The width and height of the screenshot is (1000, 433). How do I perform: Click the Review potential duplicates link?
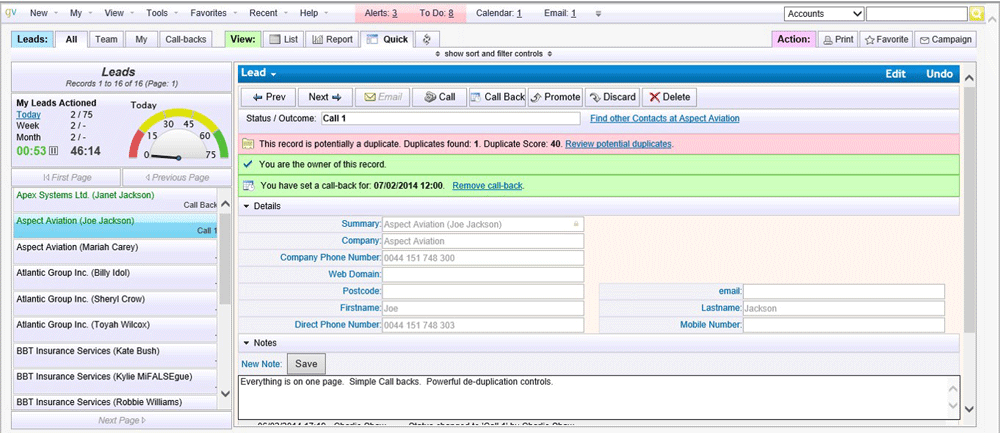(x=618, y=144)
